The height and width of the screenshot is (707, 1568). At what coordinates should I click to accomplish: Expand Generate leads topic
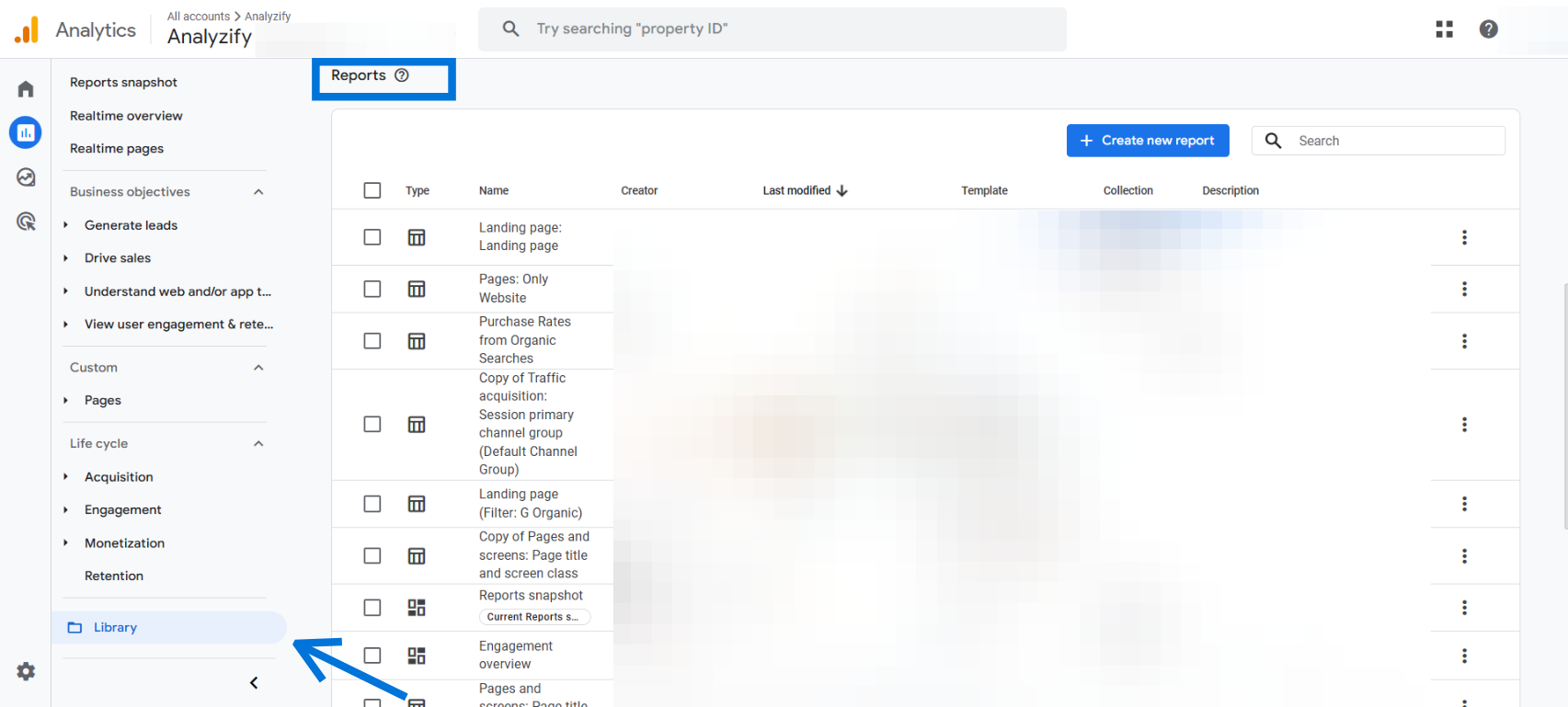(65, 225)
